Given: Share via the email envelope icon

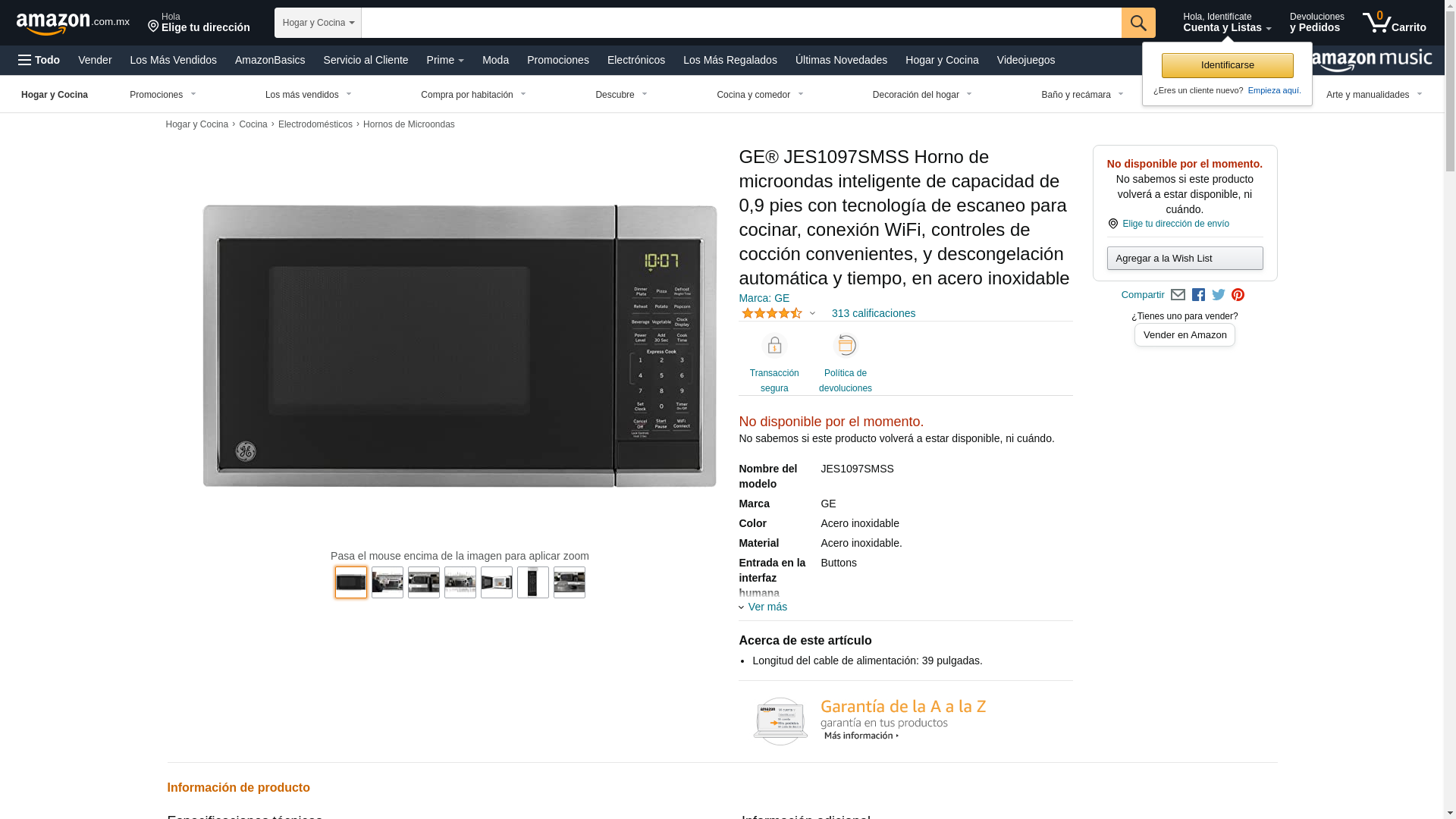Looking at the screenshot, I should point(1178,295).
